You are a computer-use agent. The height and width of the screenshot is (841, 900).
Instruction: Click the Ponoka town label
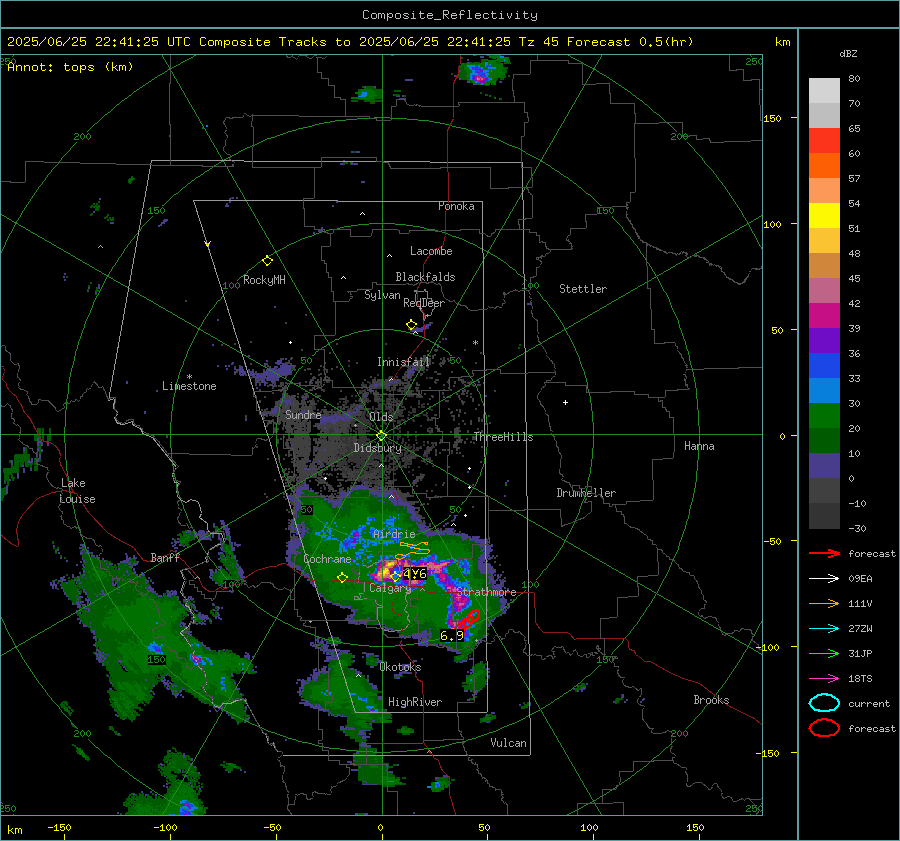pos(456,206)
